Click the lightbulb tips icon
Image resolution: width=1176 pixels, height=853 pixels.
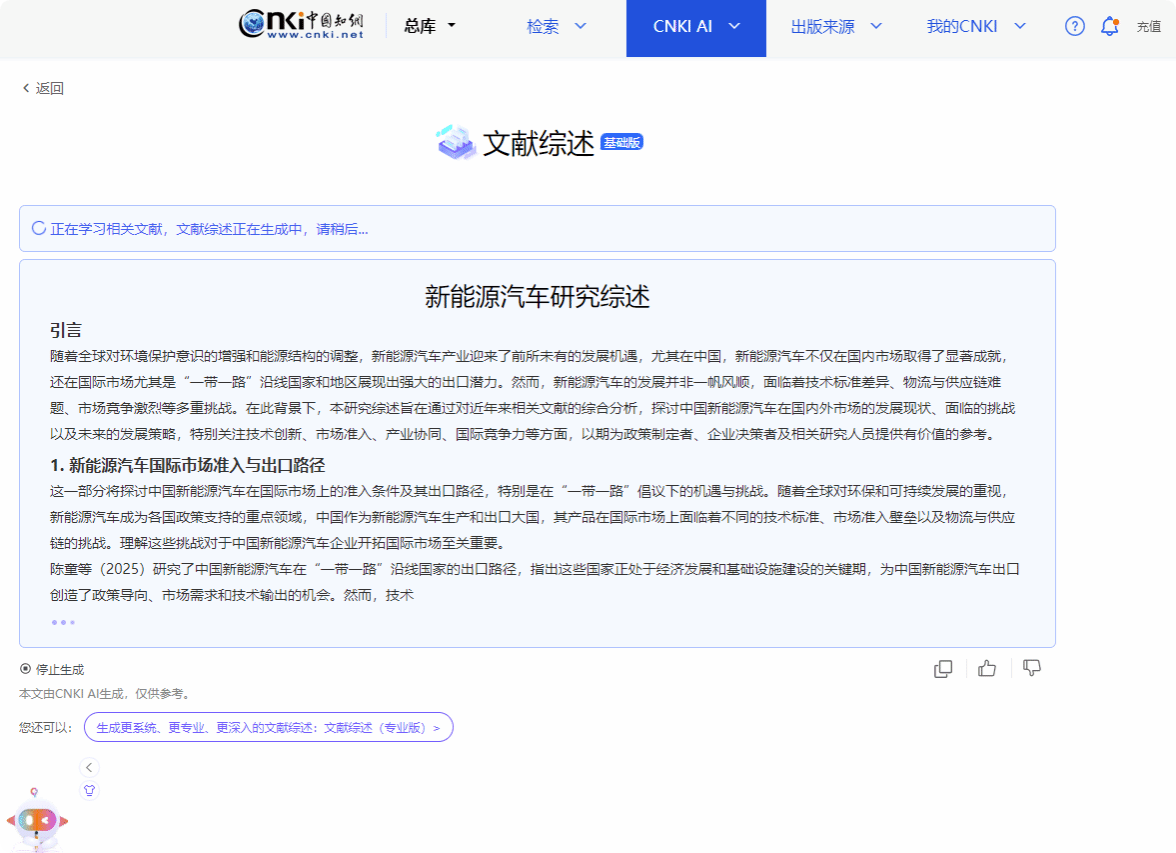89,791
